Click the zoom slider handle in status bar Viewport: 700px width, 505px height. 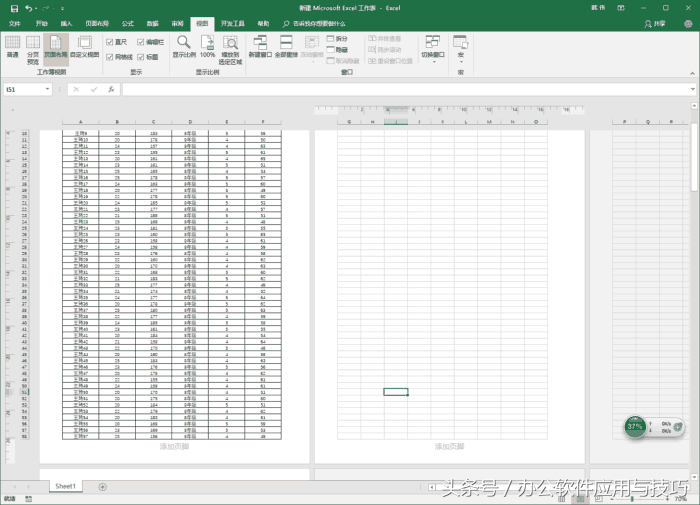[x=632, y=499]
